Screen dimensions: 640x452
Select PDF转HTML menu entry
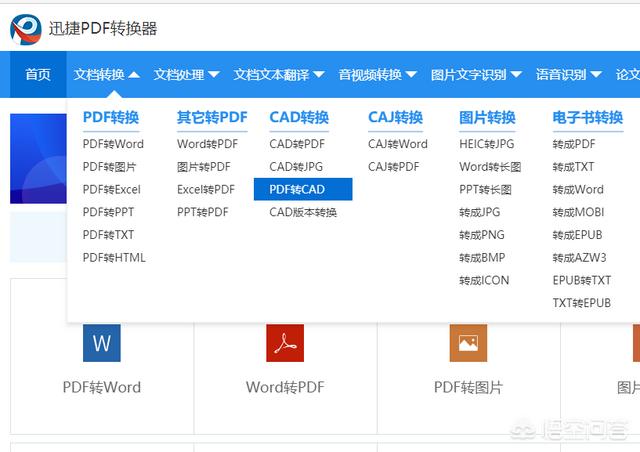pyautogui.click(x=114, y=258)
